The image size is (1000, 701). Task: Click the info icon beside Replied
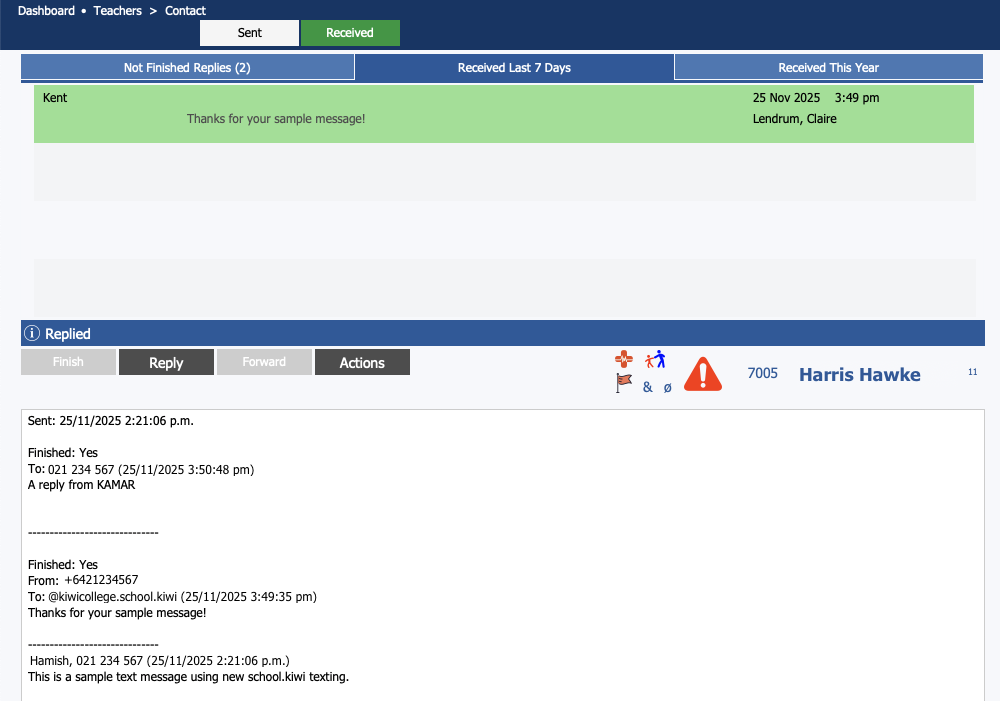tap(32, 334)
